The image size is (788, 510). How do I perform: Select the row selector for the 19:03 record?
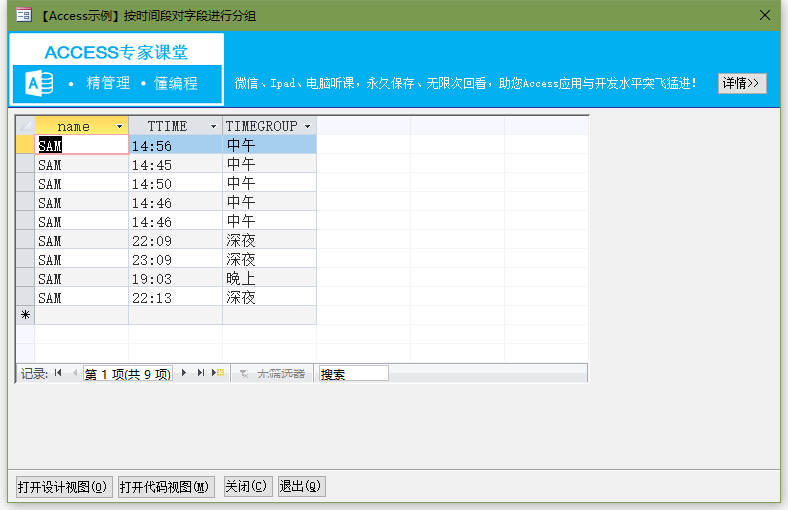point(25,278)
